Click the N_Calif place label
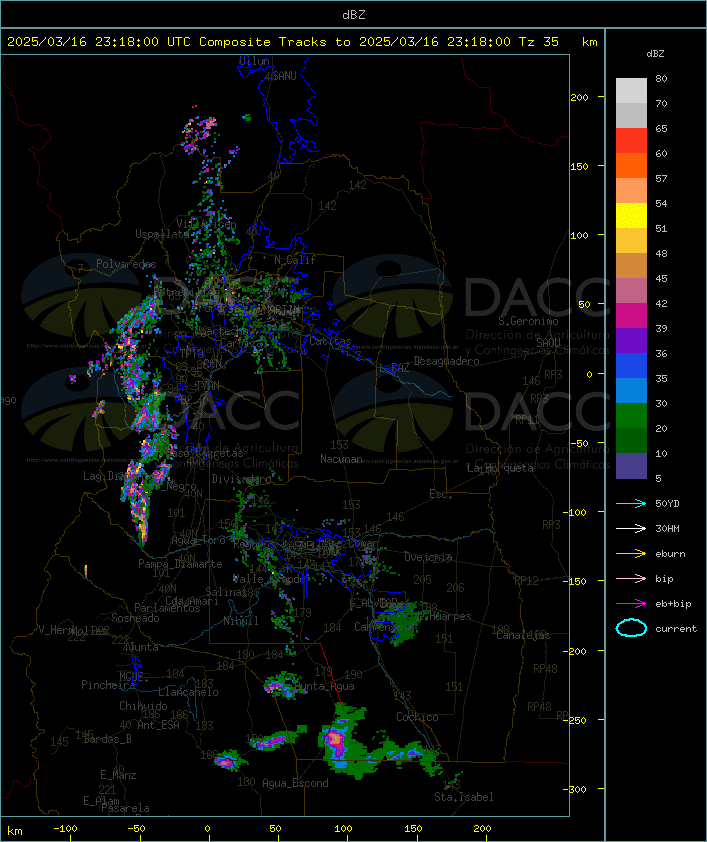 295,259
